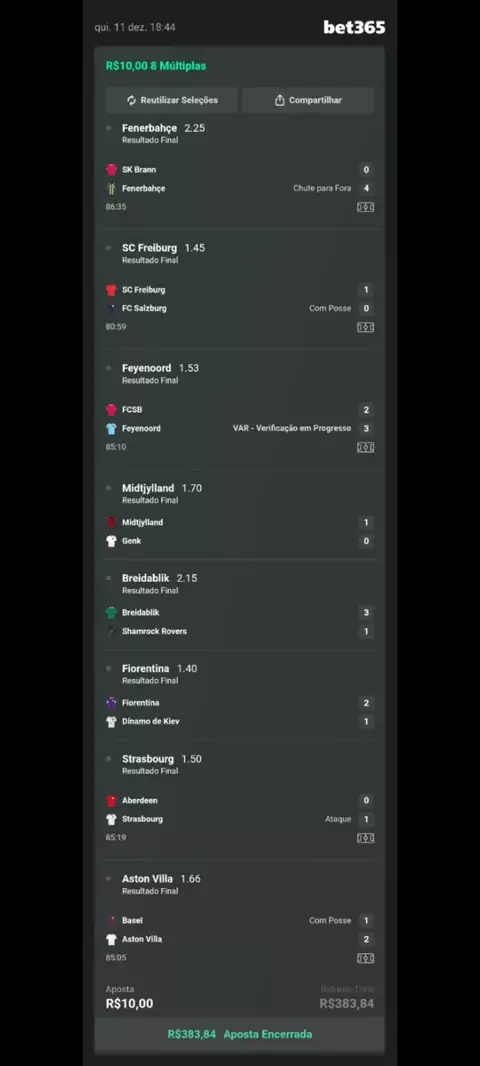This screenshot has width=480, height=1066.
Task: Open pitch icon for SC Freiburg match
Action: 366,328
